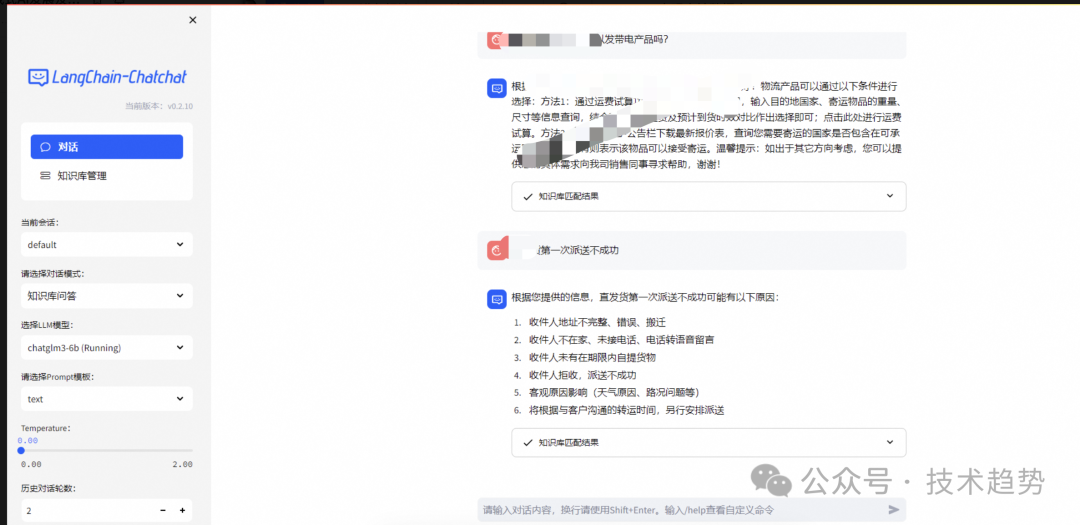Click the Temperature label
The width and height of the screenshot is (1080, 525).
[46, 428]
